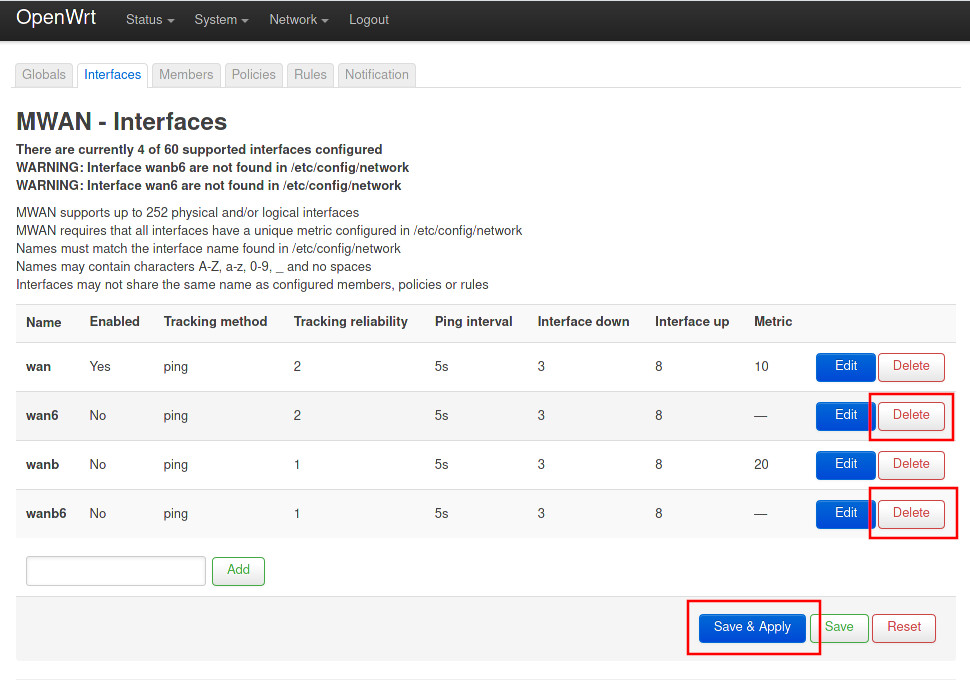Open the Notification tab

376,75
